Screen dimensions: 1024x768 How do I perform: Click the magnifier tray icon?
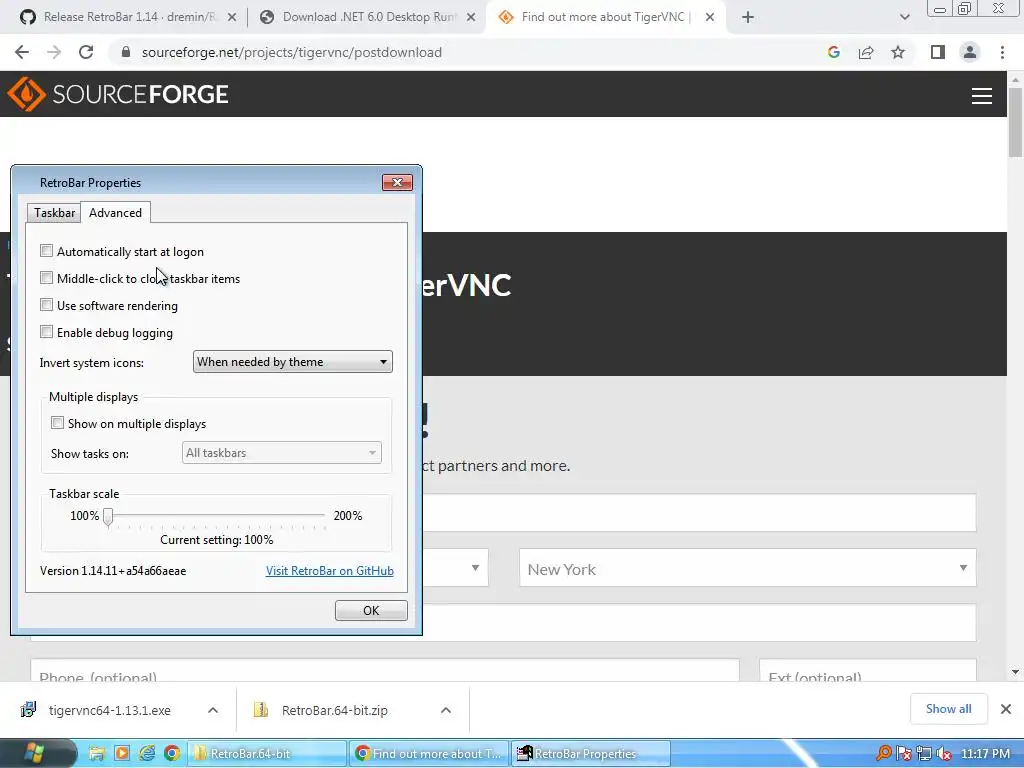(x=884, y=754)
